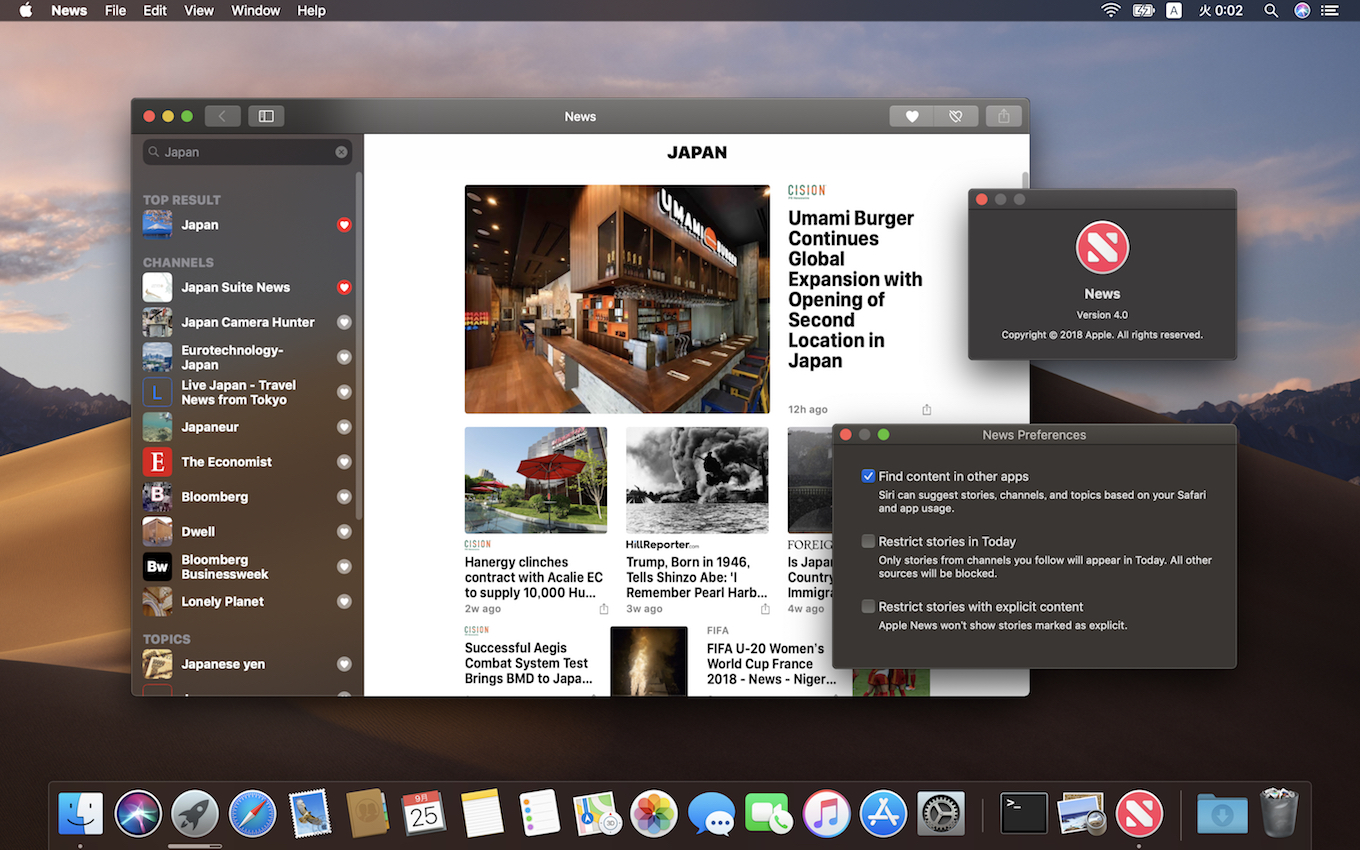Open the Apple menu

click(26, 10)
